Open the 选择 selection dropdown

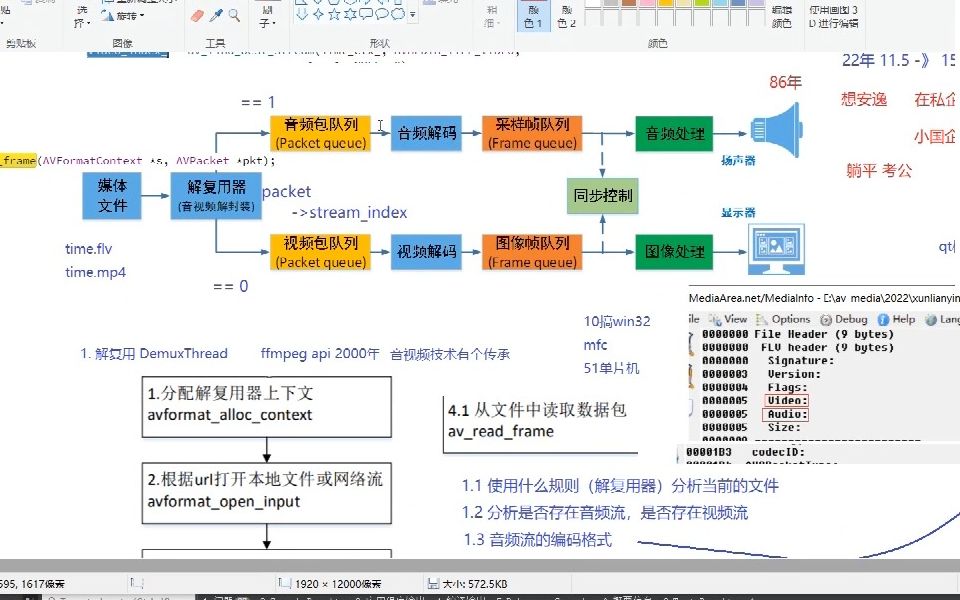point(81,17)
